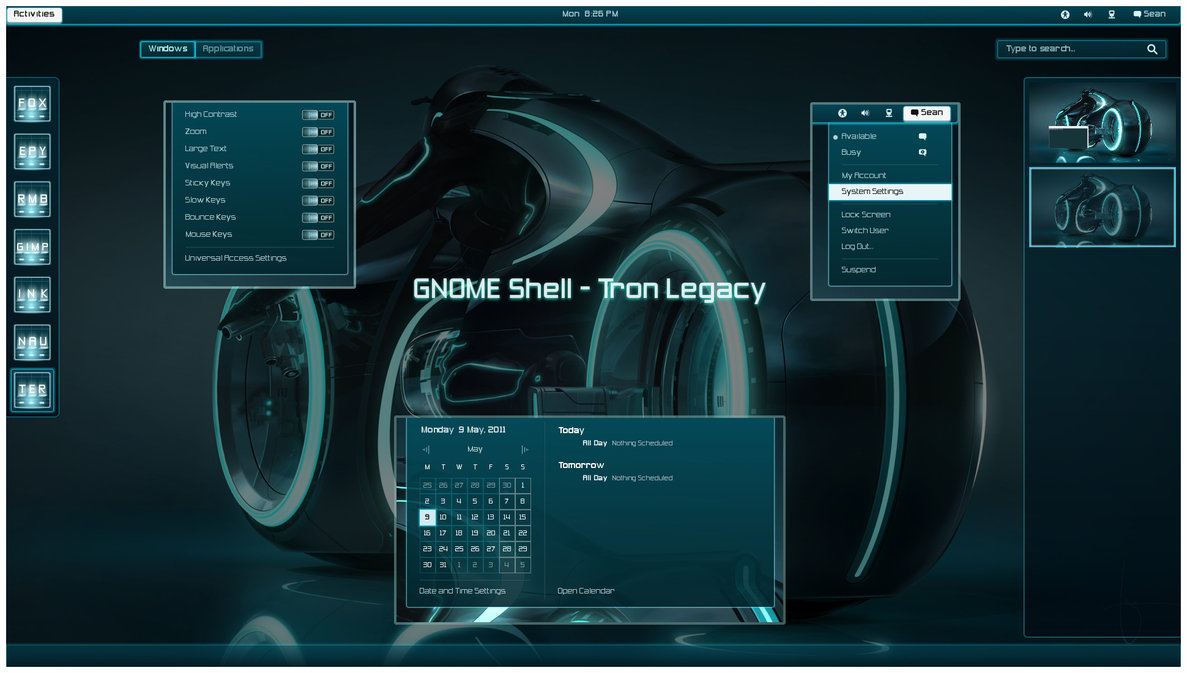Screen dimensions: 1187x673
Task: Open the TER terminal dock icon
Action: coord(33,390)
